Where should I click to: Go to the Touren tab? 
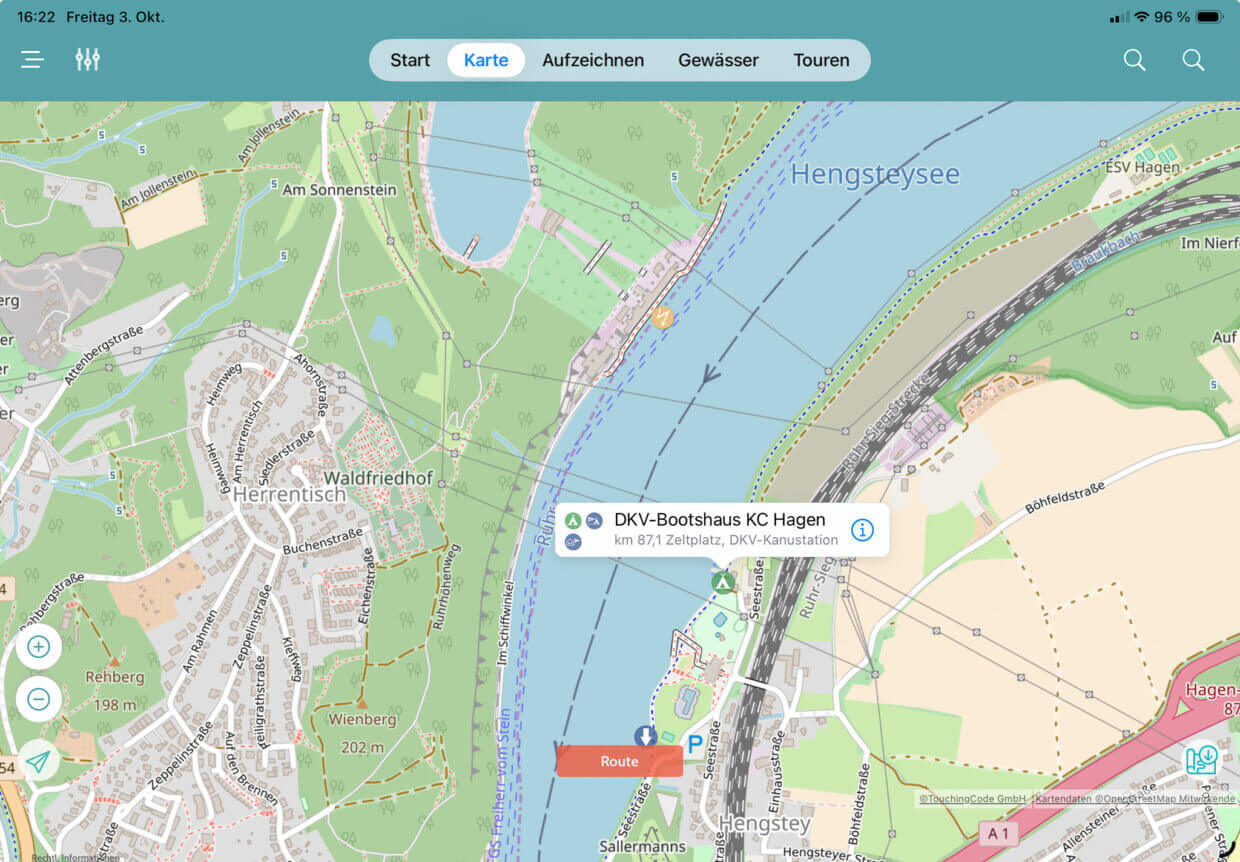pos(821,60)
